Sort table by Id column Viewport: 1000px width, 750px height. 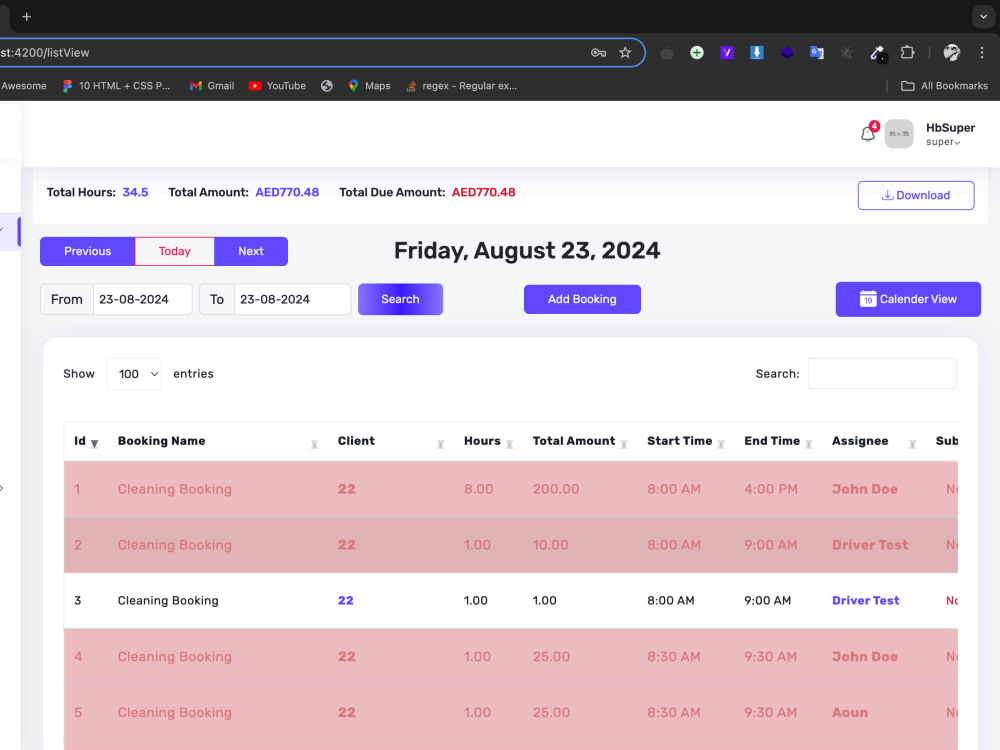pyautogui.click(x=85, y=441)
